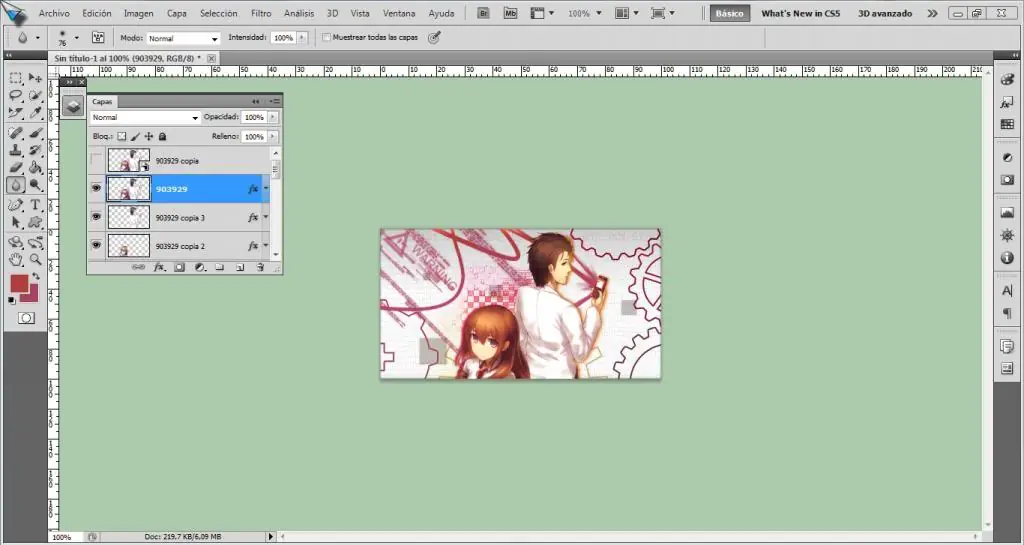Add a layer mask from panel footer
Viewport: 1024px width, 545px height.
pos(180,267)
